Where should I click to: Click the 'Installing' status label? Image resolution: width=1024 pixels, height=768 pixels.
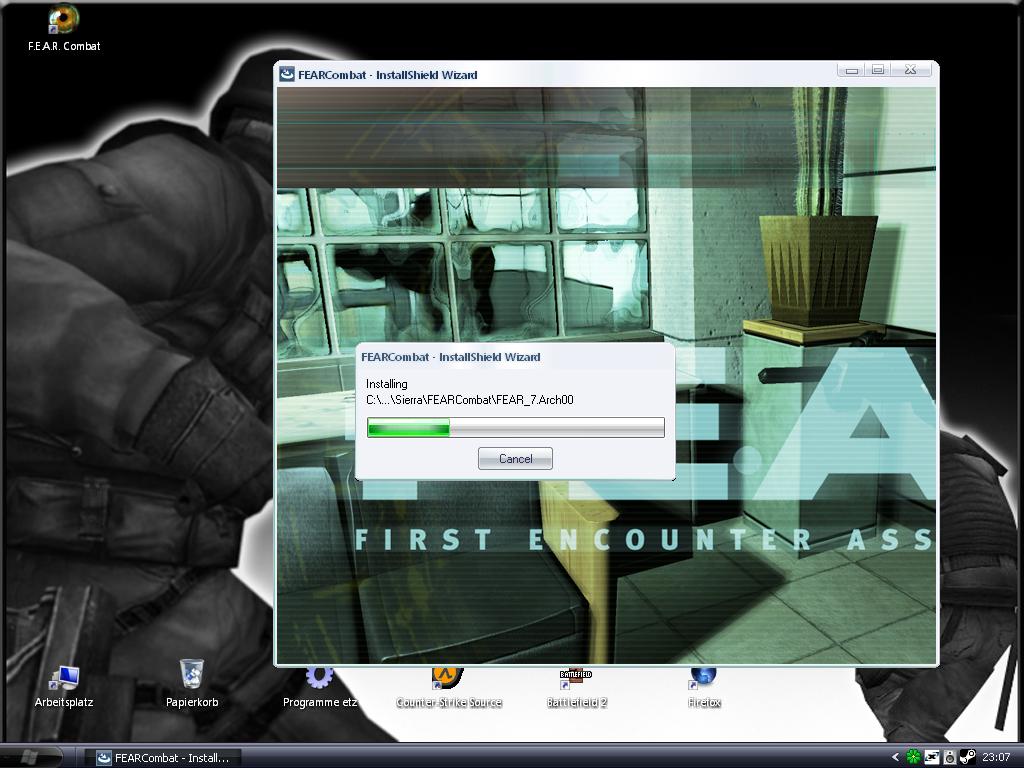pyautogui.click(x=387, y=384)
